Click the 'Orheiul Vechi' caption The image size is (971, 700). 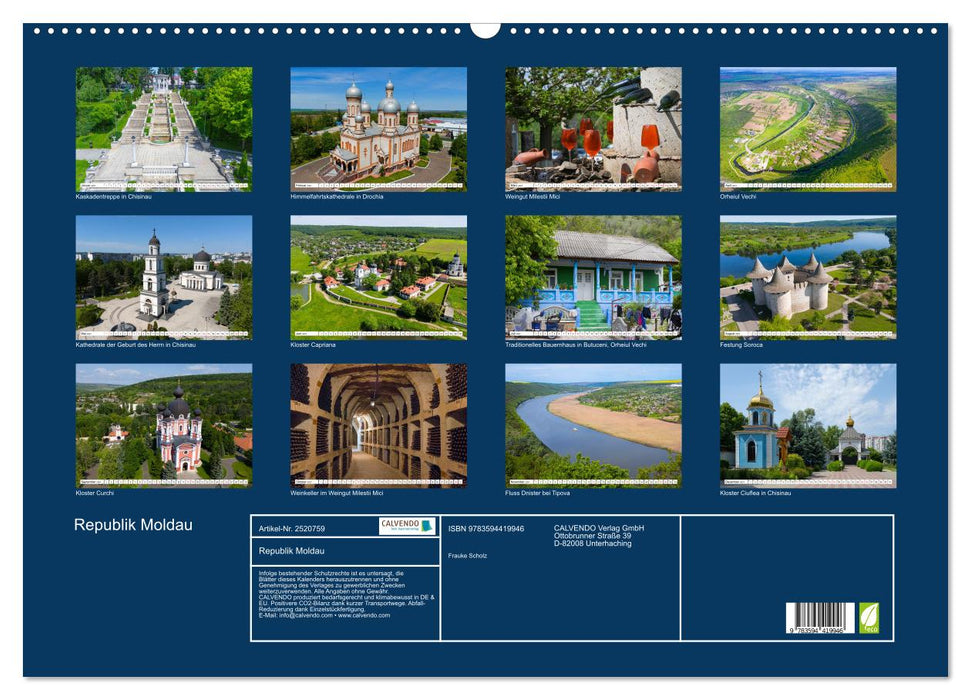click(x=738, y=196)
